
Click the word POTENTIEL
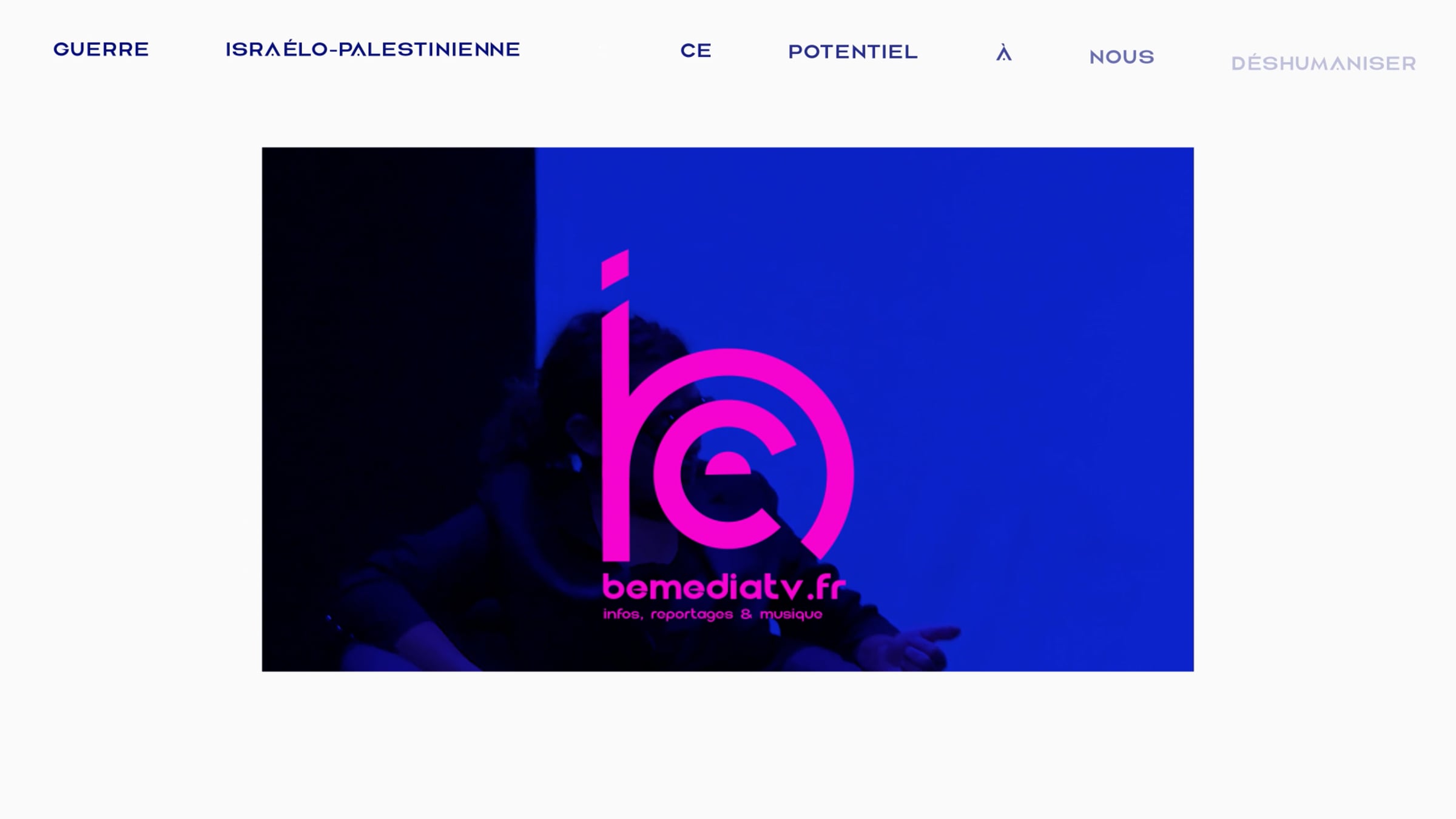click(853, 52)
